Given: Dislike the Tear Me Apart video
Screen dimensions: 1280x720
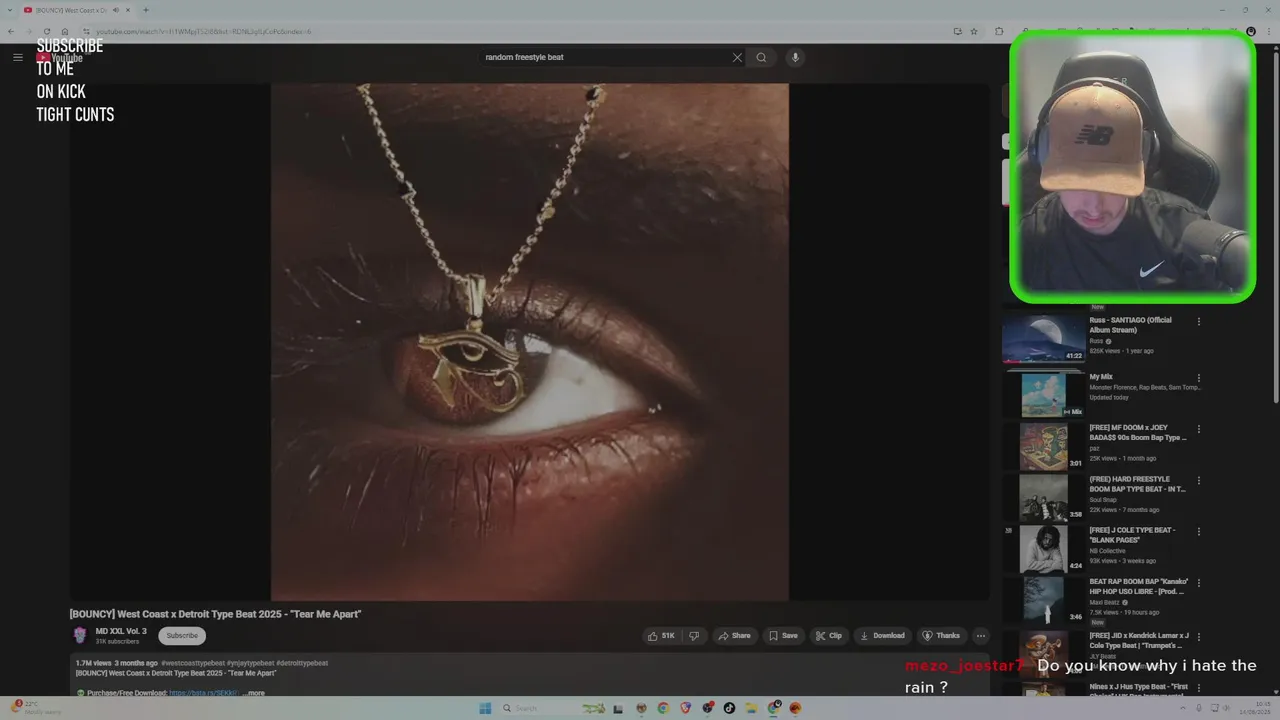Looking at the screenshot, I should pos(694,636).
